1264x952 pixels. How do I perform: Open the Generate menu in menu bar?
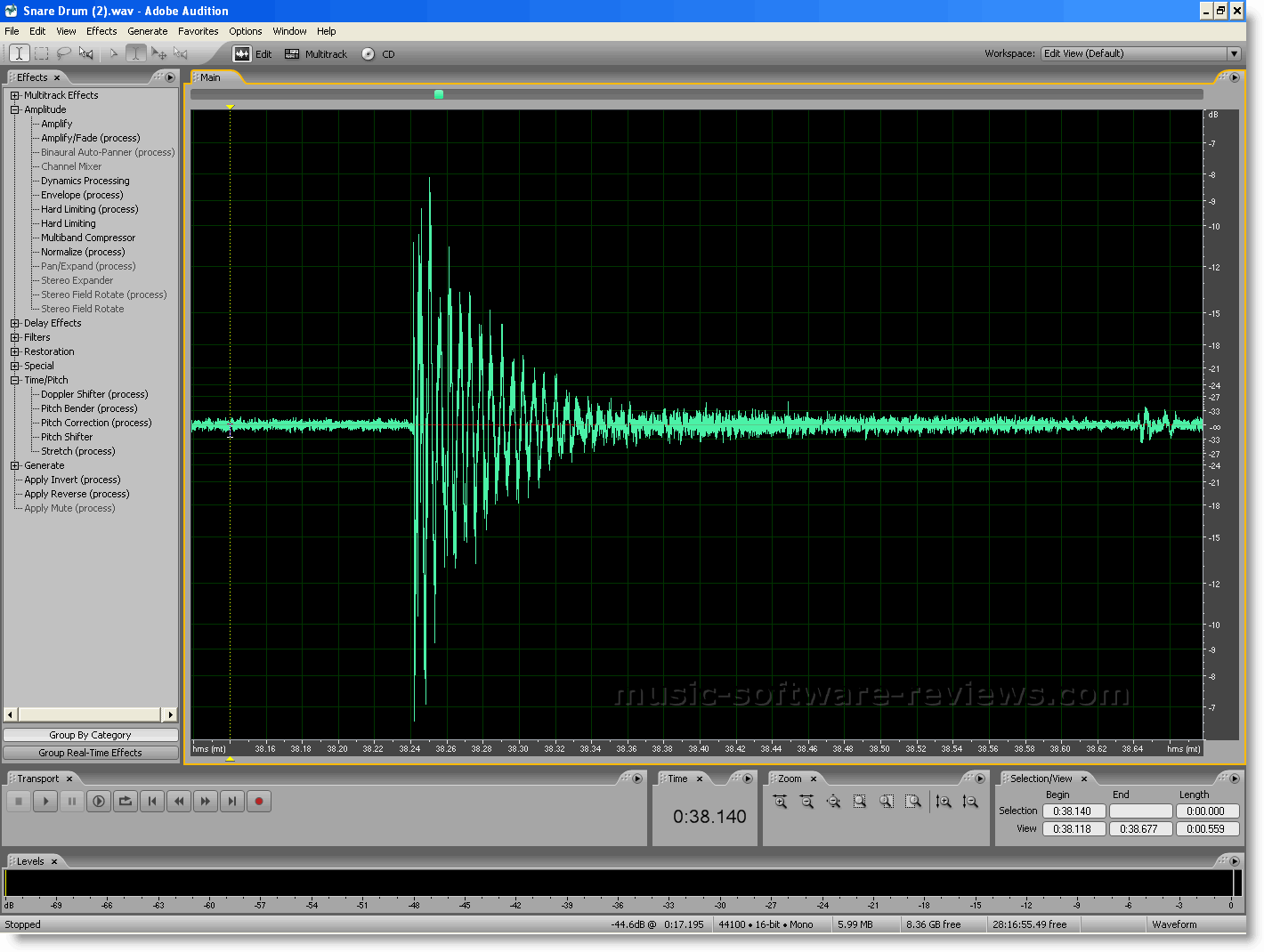click(147, 31)
